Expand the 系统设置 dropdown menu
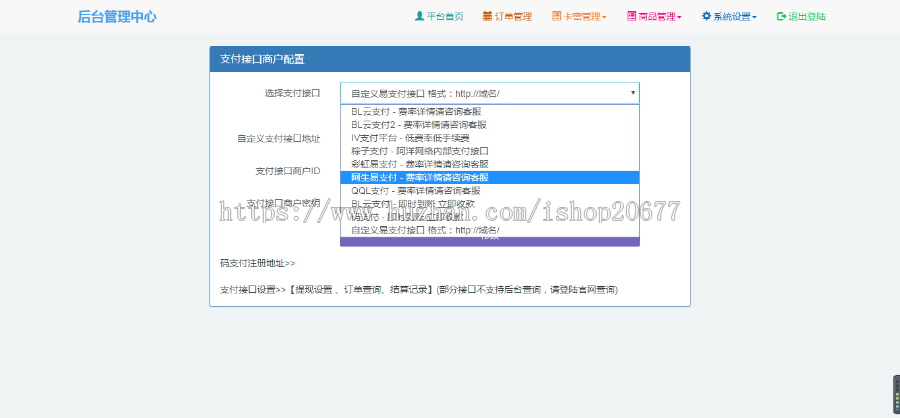The width and height of the screenshot is (900, 418). [x=729, y=17]
